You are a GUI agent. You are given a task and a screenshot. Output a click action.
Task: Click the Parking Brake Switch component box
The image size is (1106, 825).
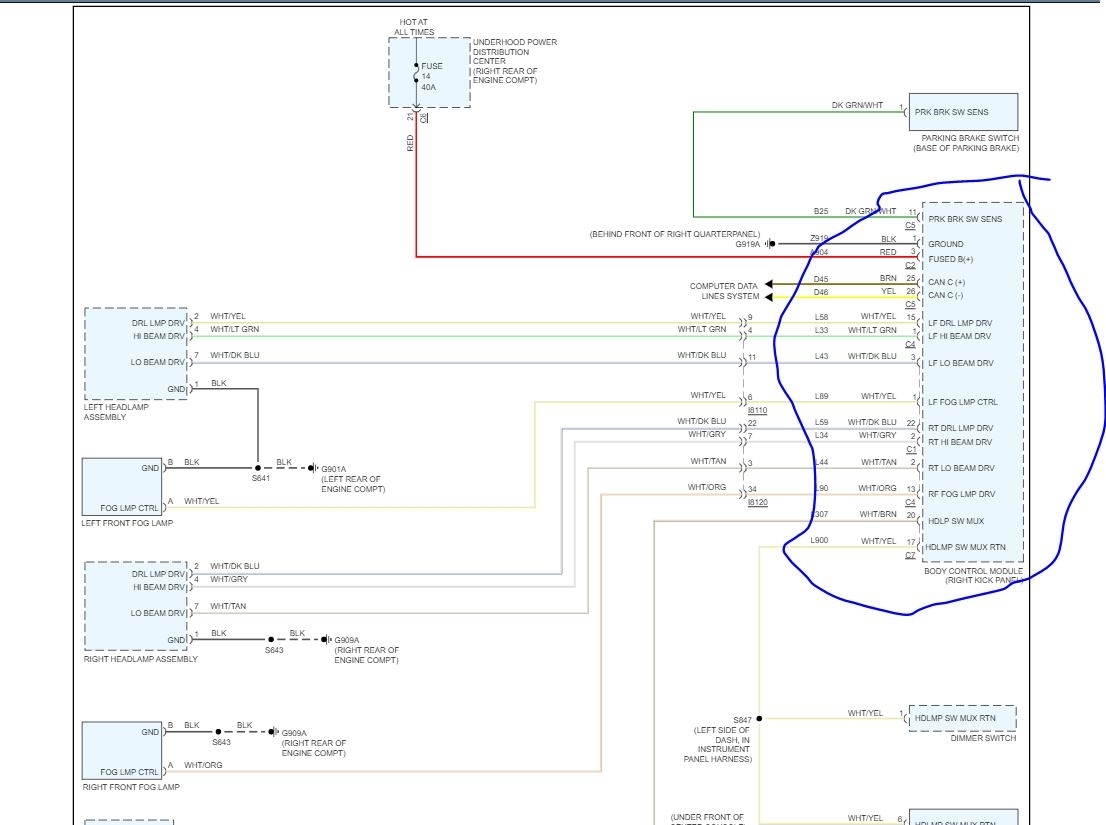[x=963, y=112]
